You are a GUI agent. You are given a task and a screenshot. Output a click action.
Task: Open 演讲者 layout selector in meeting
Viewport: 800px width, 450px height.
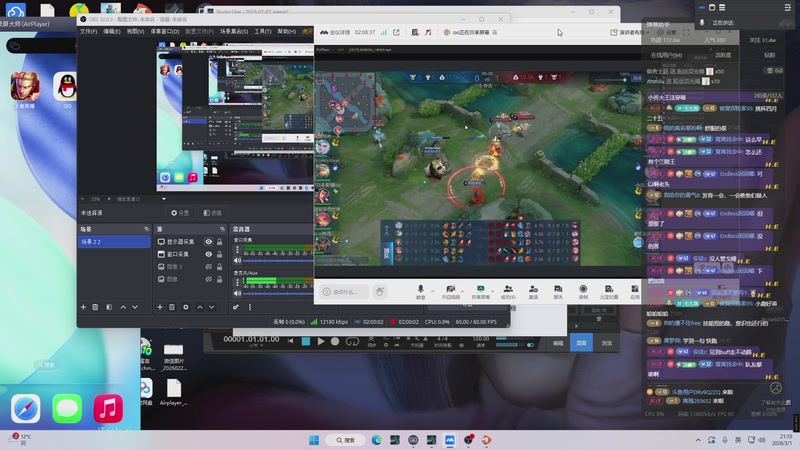click(629, 32)
